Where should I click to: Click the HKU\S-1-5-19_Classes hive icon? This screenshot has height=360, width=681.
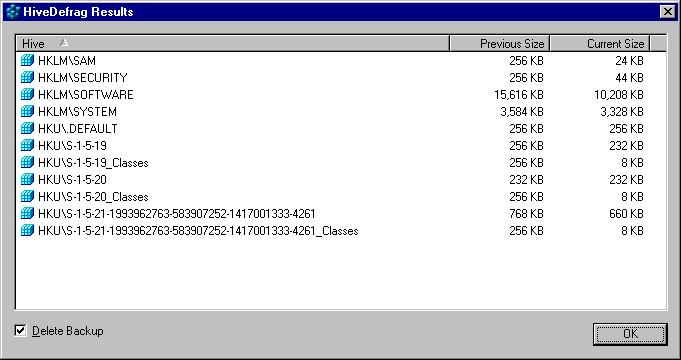27,162
